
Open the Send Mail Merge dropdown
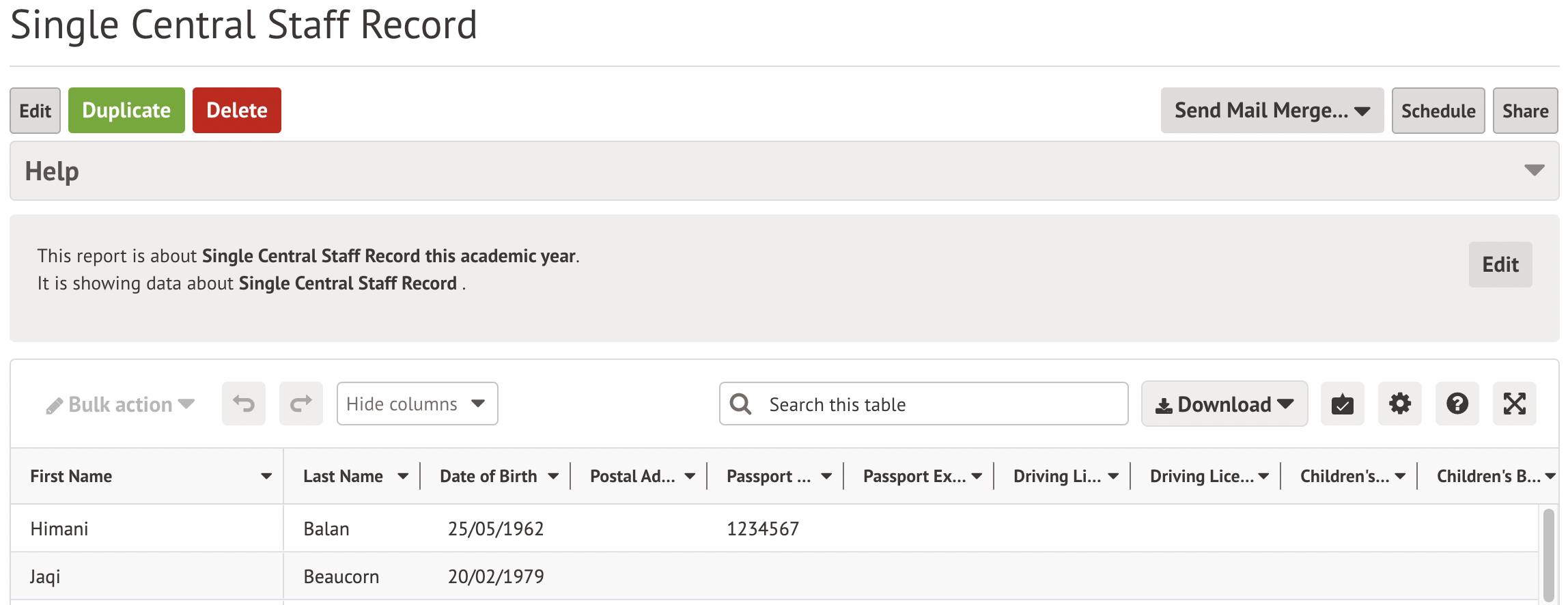(x=1272, y=111)
